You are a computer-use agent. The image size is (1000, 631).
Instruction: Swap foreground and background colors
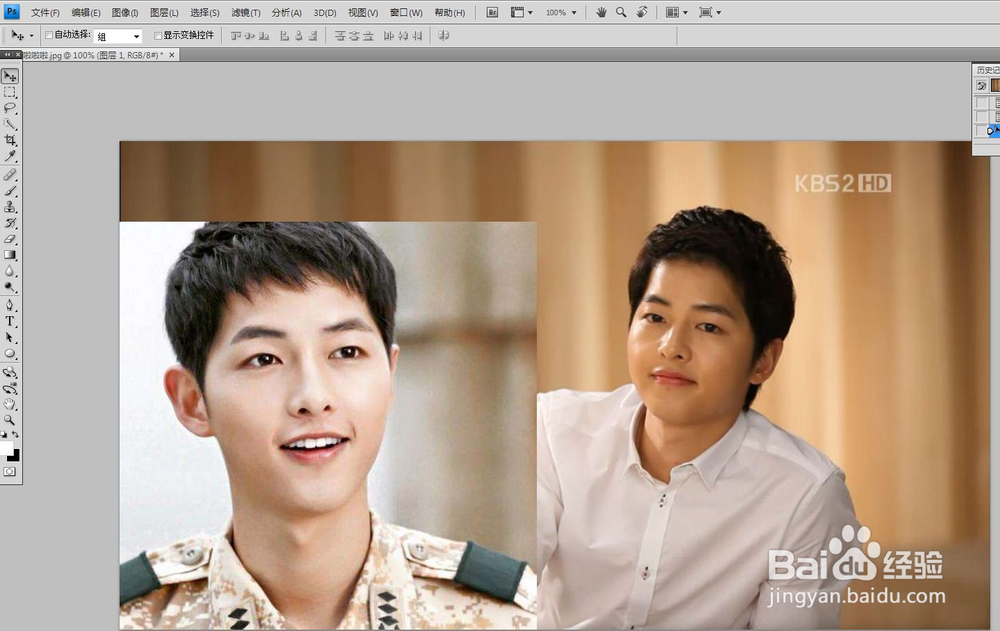(x=15, y=434)
